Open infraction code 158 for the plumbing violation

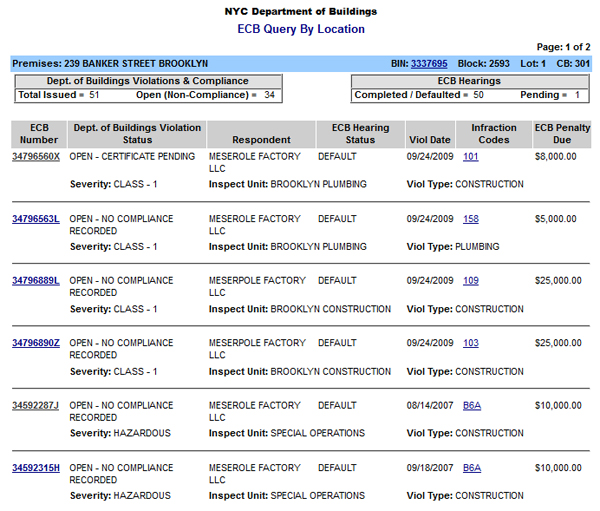tap(471, 219)
